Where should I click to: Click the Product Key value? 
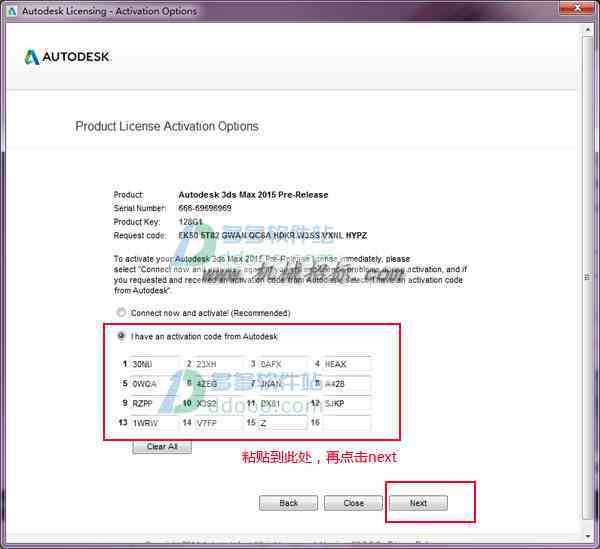[x=190, y=222]
